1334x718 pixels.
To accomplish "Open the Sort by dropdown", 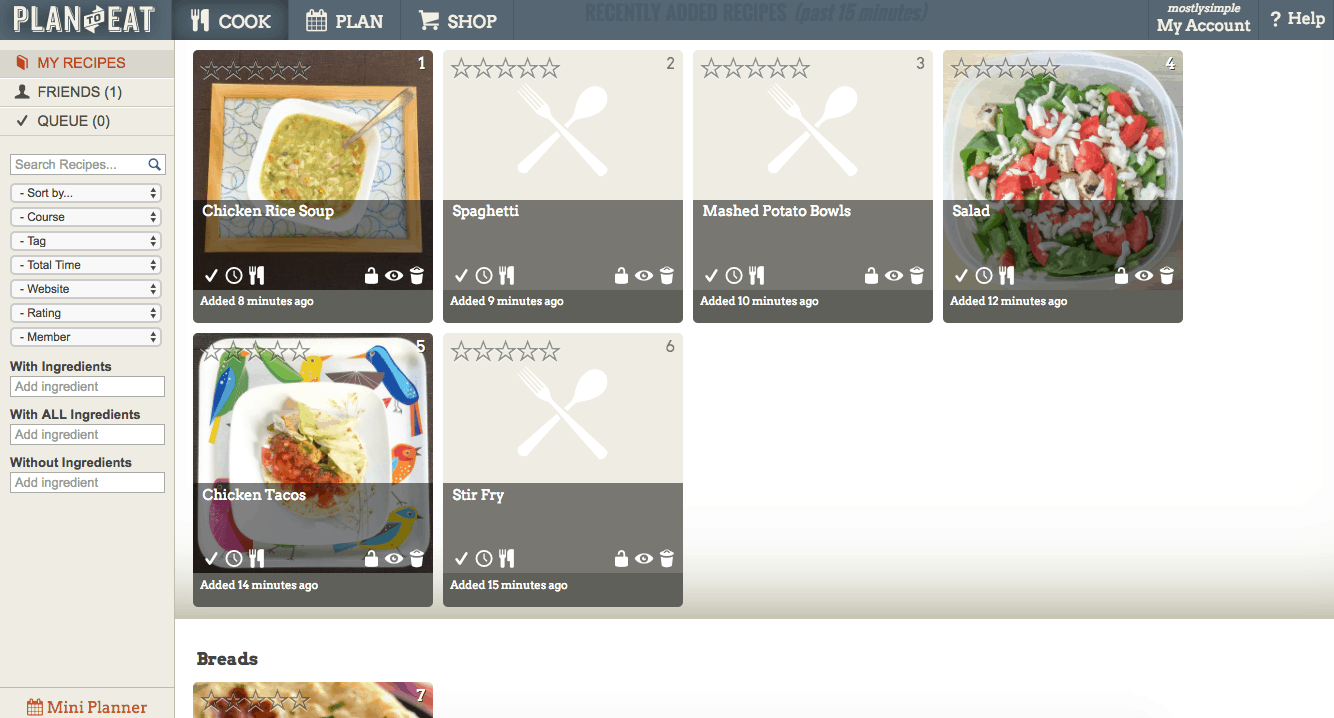I will pyautogui.click(x=87, y=193).
